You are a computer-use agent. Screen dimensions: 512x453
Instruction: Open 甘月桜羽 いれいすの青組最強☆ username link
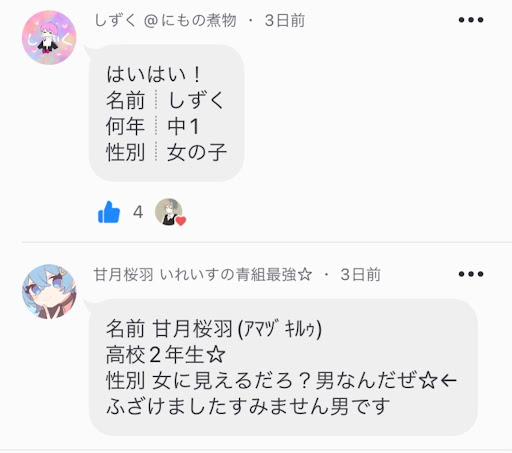(203, 275)
